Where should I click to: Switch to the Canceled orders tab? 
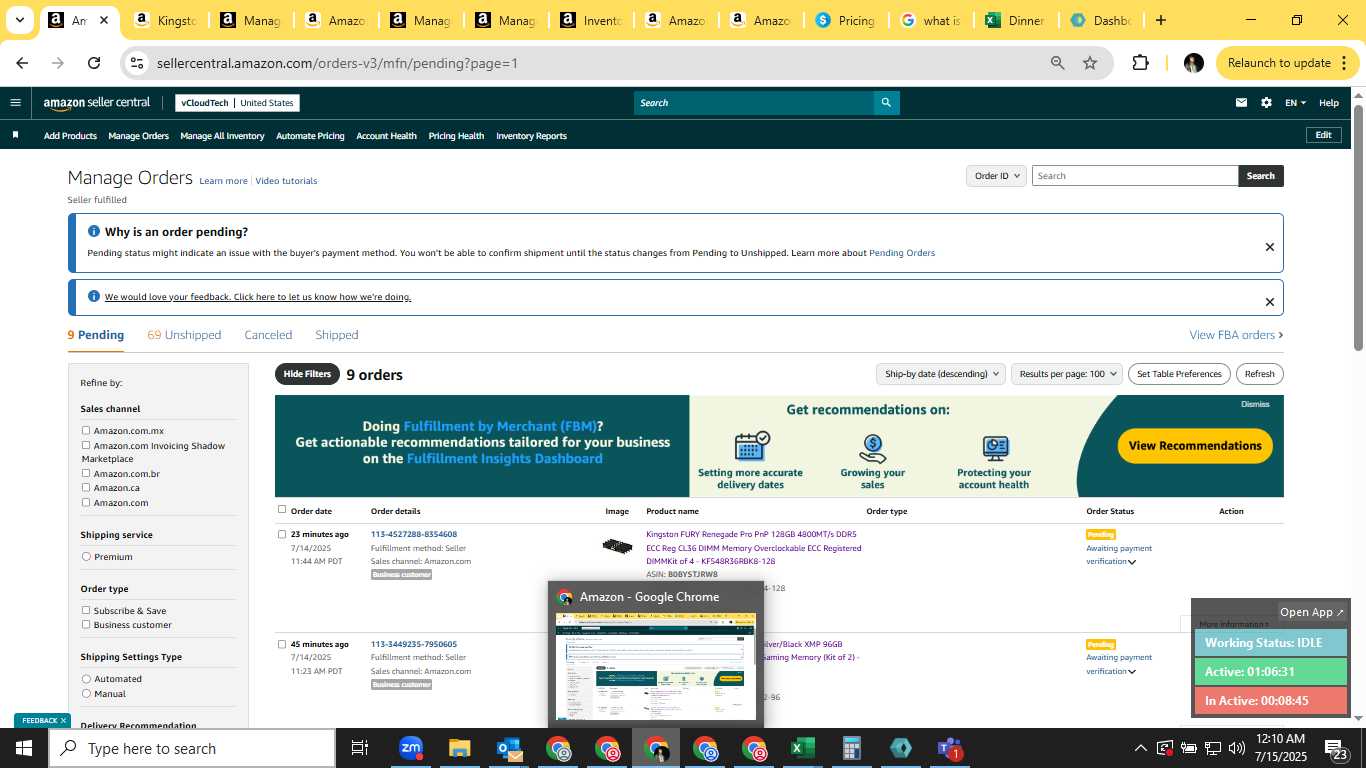268,335
